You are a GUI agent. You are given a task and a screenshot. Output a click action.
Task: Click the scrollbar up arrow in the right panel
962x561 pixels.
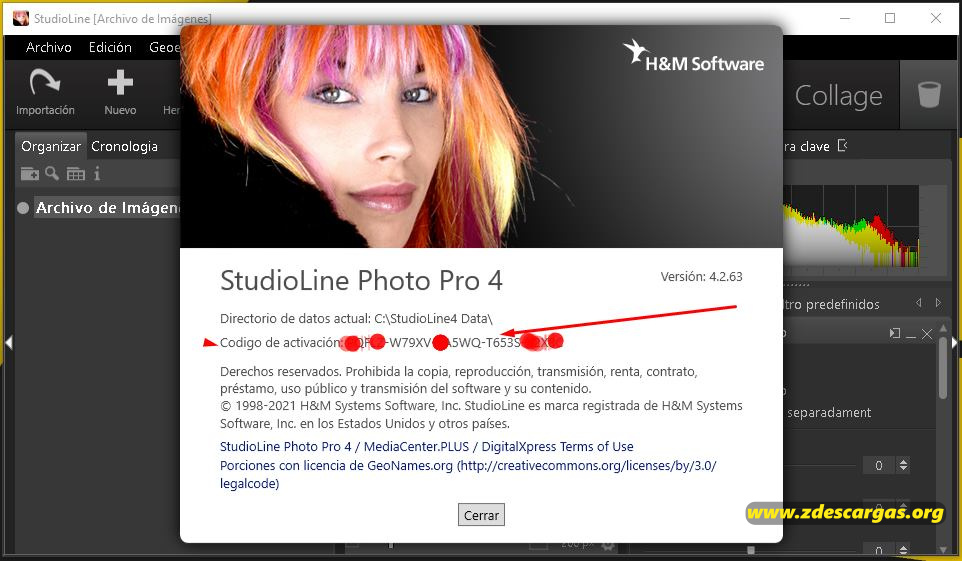(943, 329)
